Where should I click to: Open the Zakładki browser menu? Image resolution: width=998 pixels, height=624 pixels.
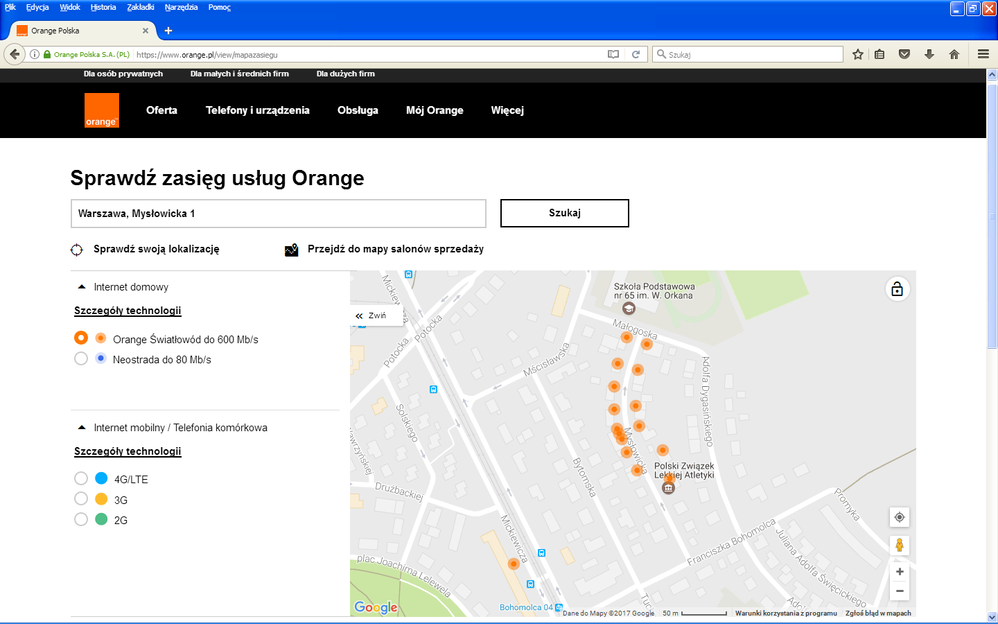138,7
